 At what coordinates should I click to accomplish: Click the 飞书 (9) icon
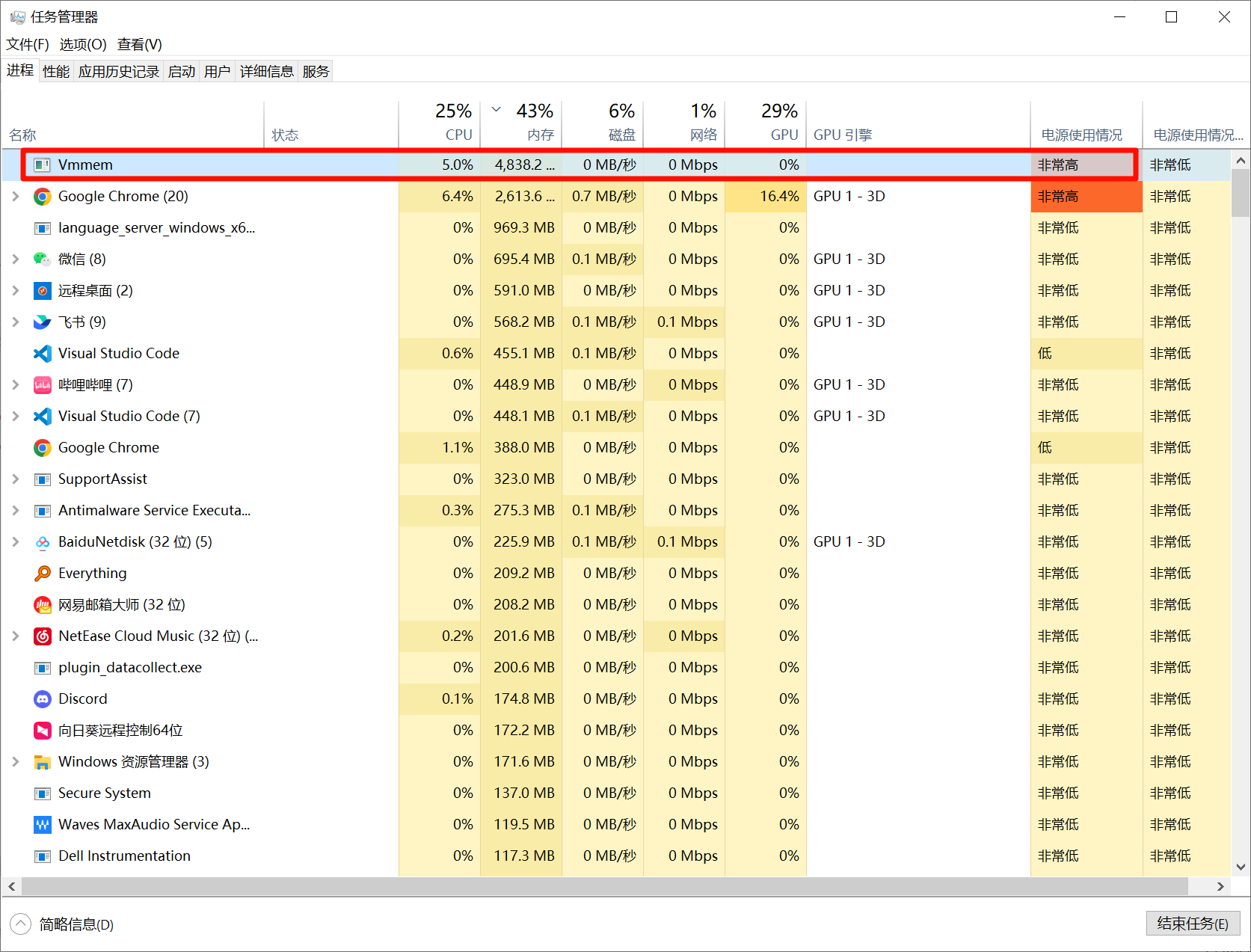(43, 322)
